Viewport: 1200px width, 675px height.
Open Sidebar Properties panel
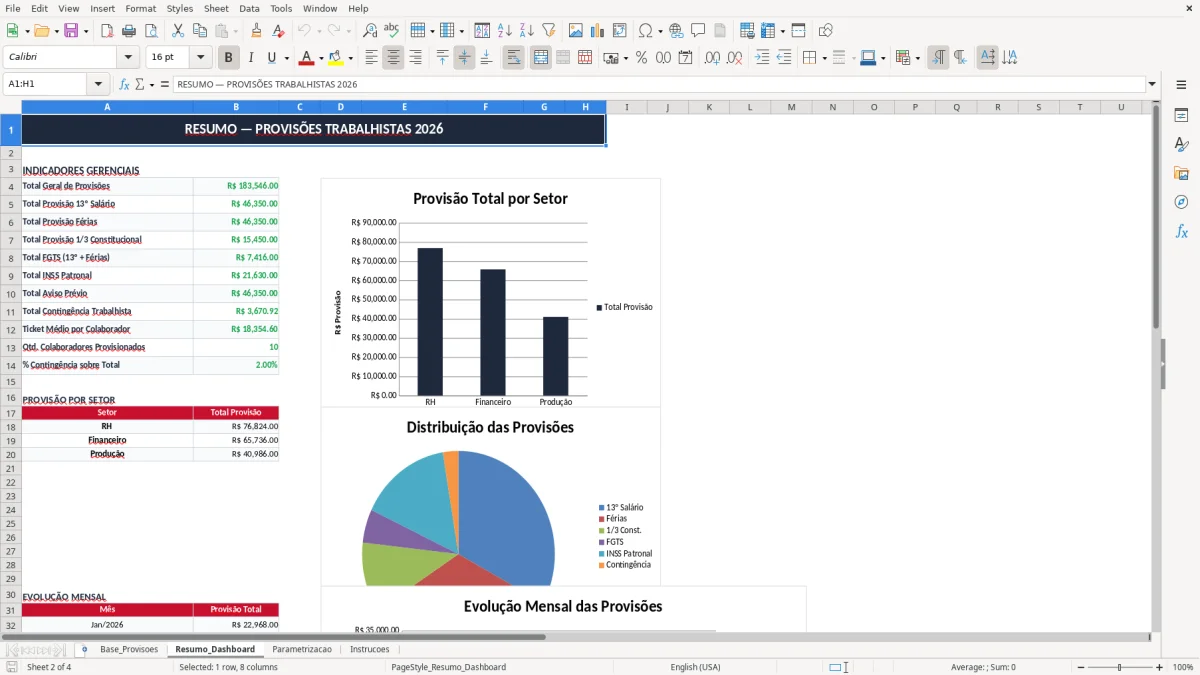(x=1181, y=116)
